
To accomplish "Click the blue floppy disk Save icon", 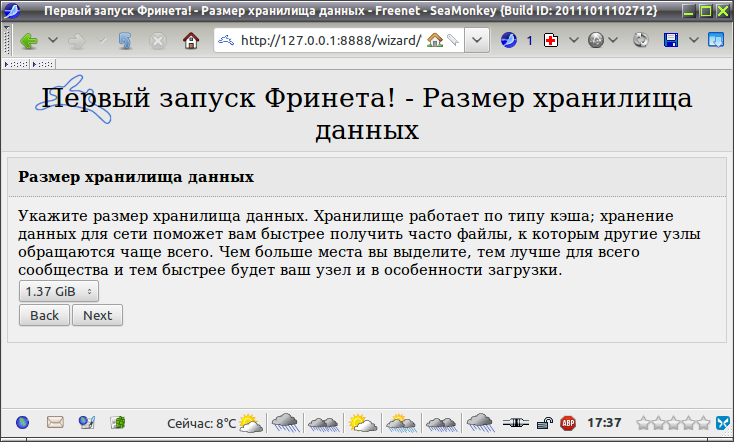I will [671, 40].
